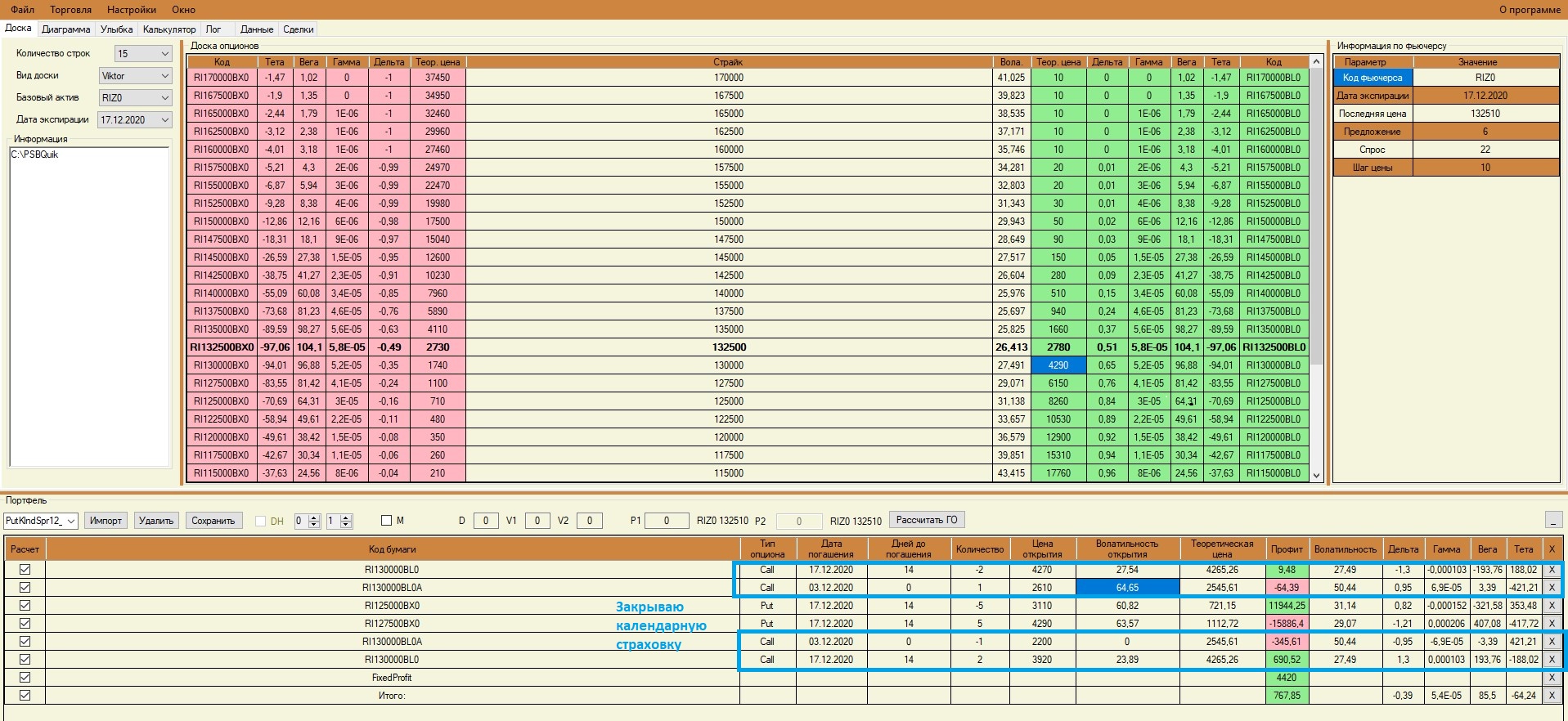Focus the D input field
Viewport: 1568px width, 721px height.
(x=486, y=521)
